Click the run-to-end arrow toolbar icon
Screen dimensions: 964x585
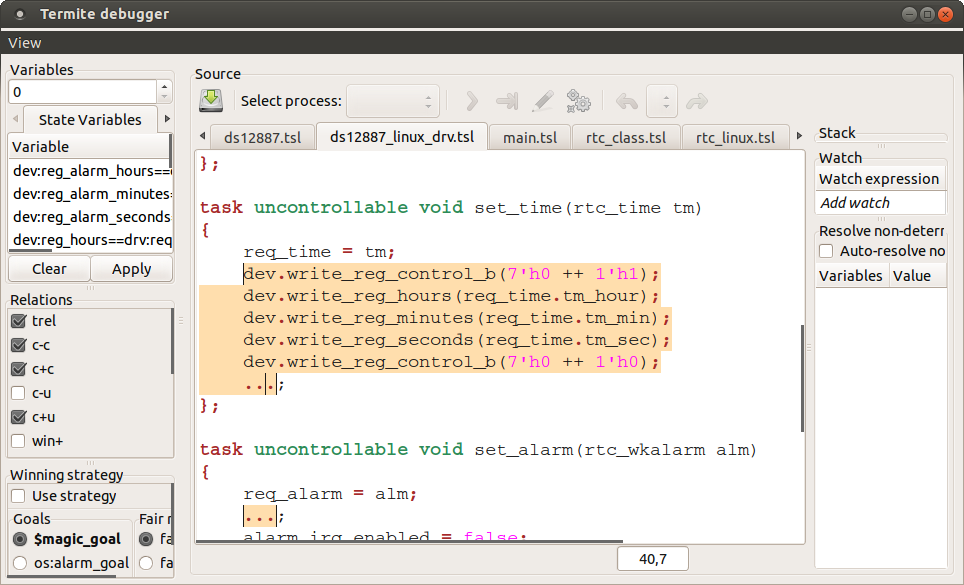(507, 101)
